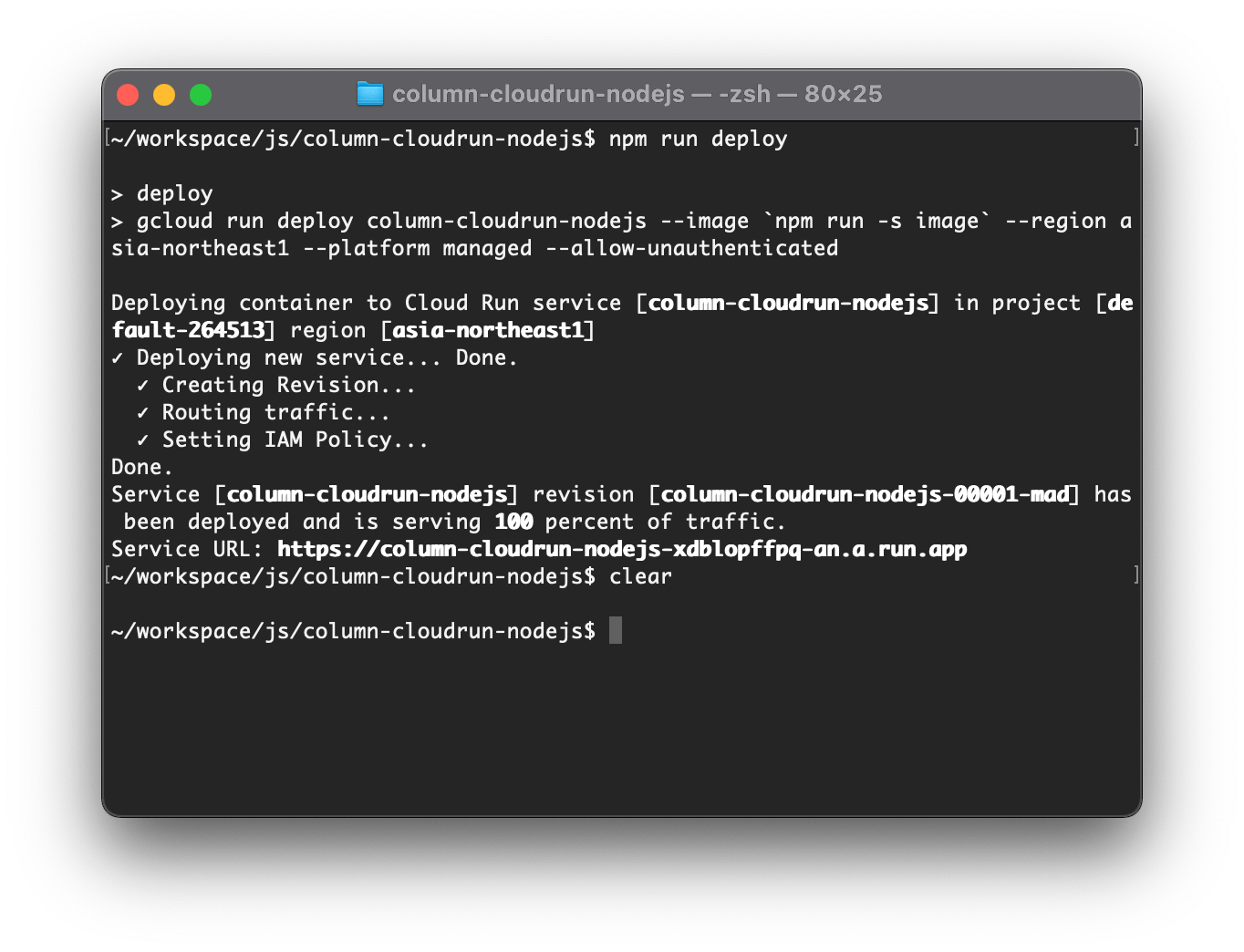Click checkmark beside 'Deploying new service...'
The height and width of the screenshot is (952, 1244).
[x=117, y=357]
